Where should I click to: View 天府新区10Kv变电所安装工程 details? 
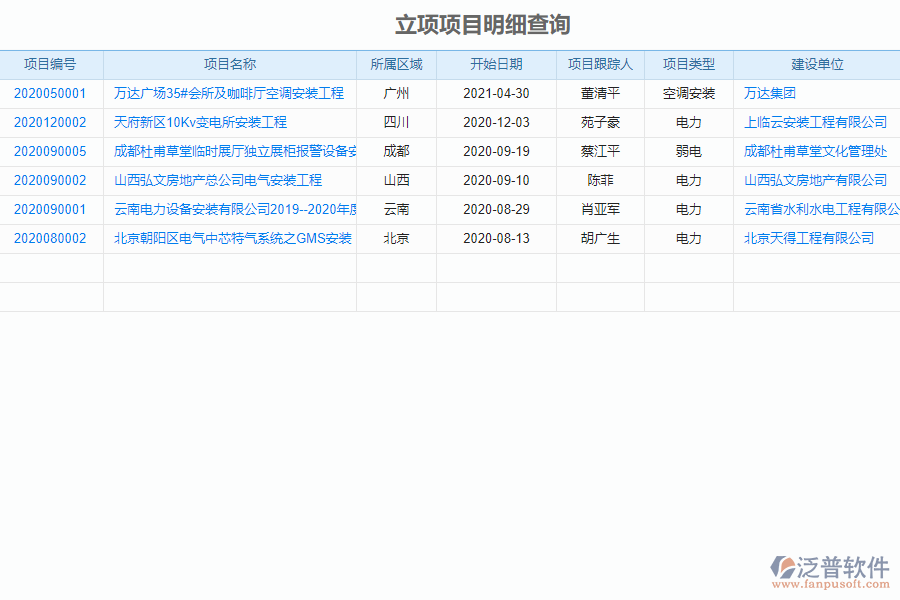[198, 122]
